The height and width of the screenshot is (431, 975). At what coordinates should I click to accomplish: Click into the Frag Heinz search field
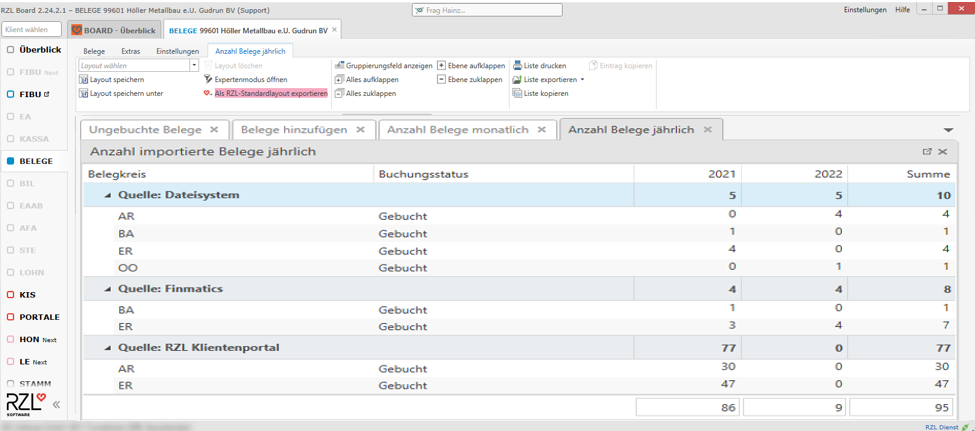(x=487, y=10)
